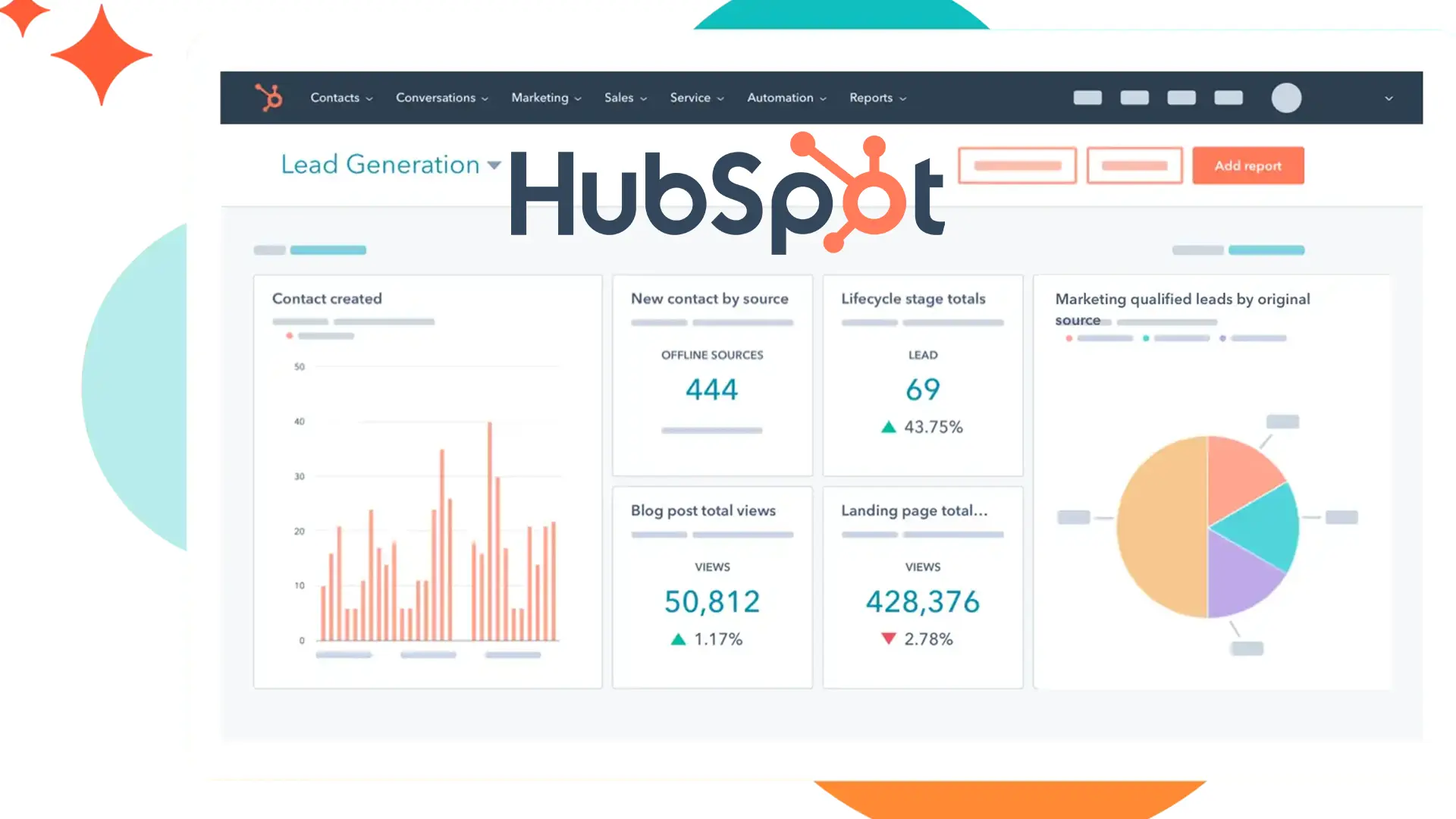Click the green up arrow beside 1.17%
The height and width of the screenshot is (819, 1456).
[x=678, y=639]
